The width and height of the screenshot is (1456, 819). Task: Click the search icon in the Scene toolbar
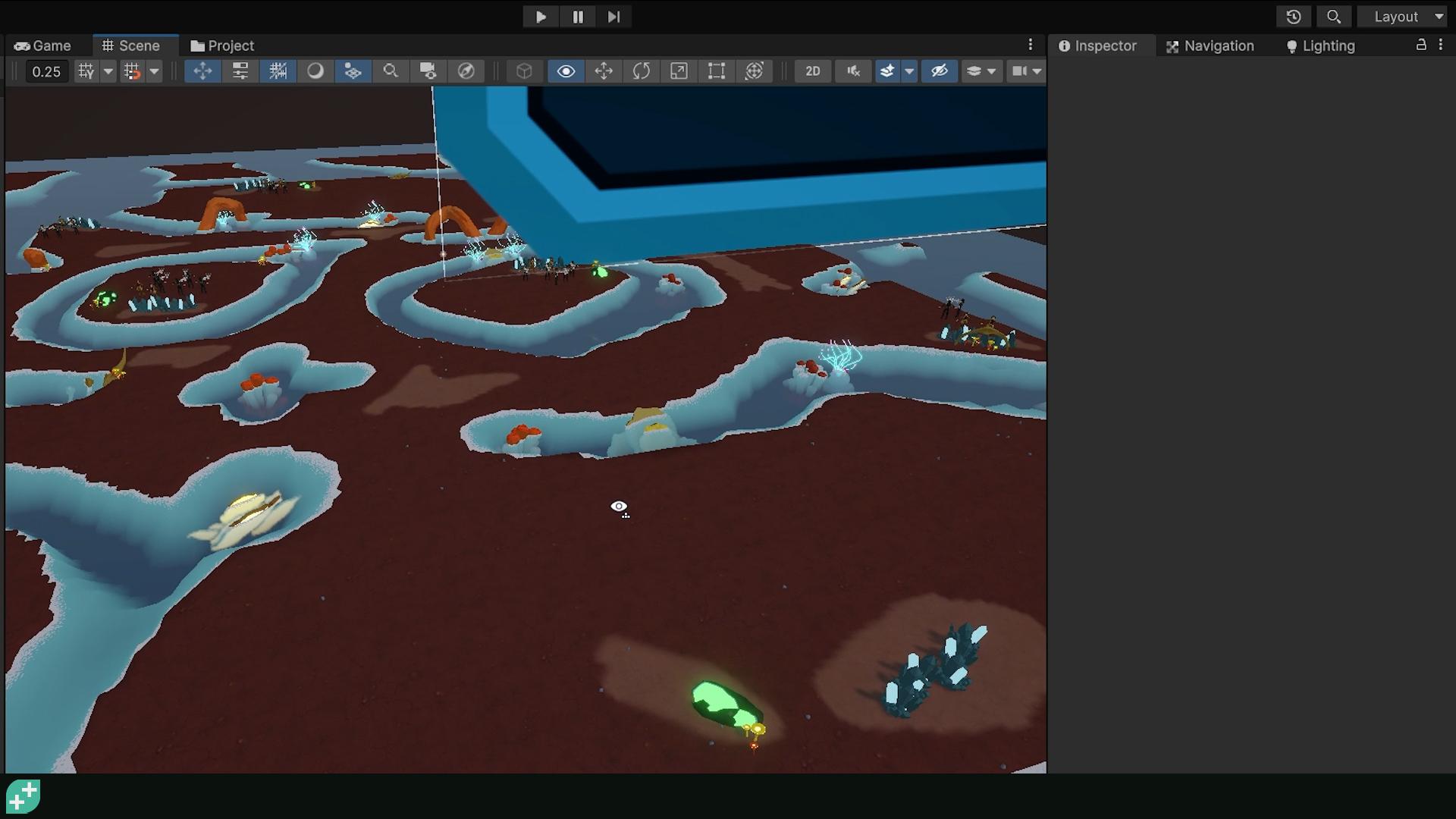pyautogui.click(x=390, y=71)
